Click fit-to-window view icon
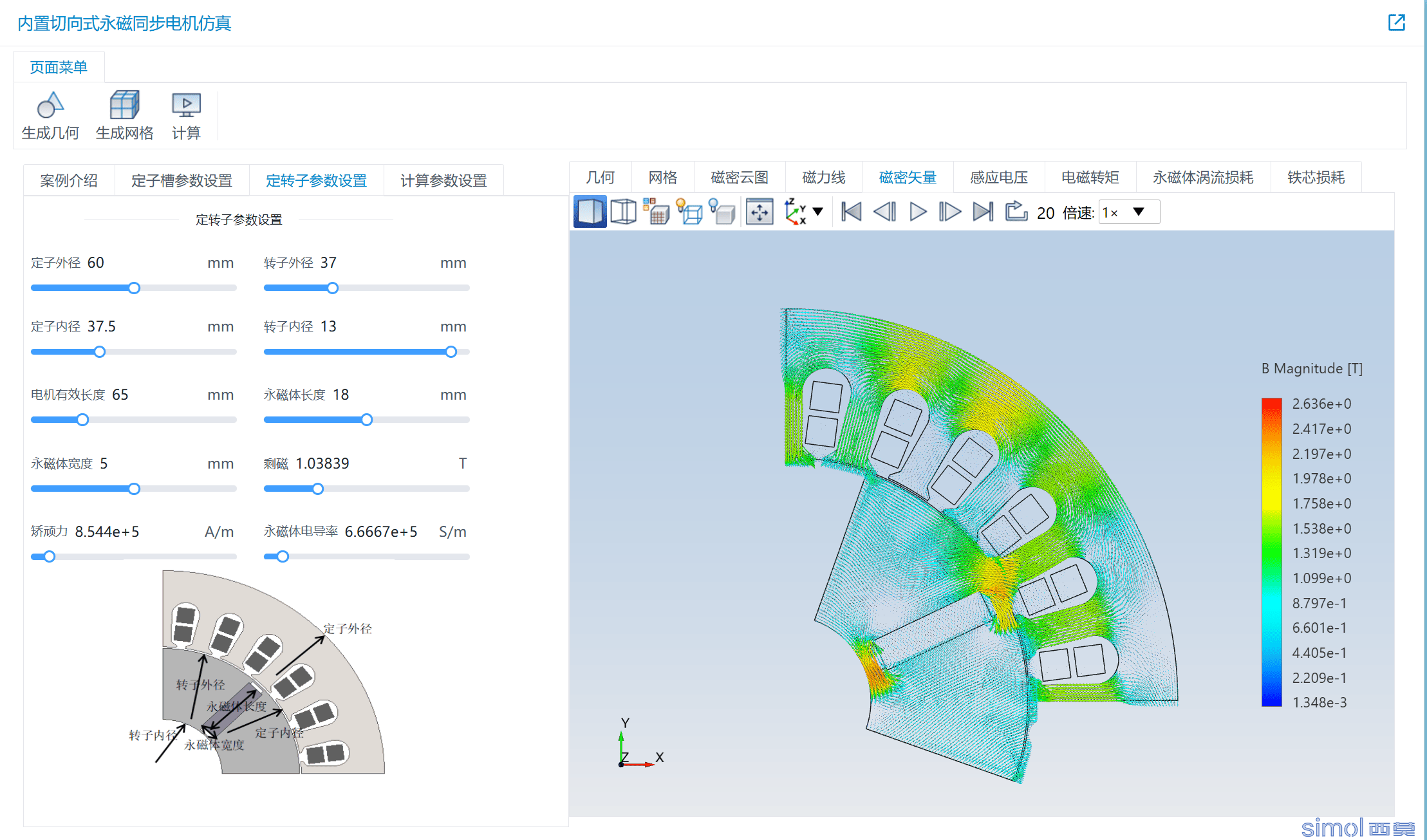This screenshot has height=840, width=1427. point(760,212)
